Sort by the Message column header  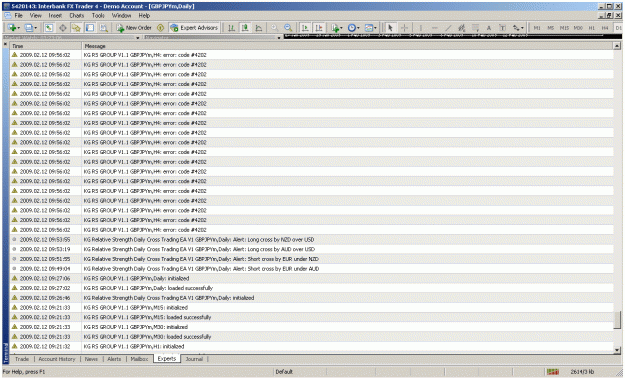[x=347, y=46]
